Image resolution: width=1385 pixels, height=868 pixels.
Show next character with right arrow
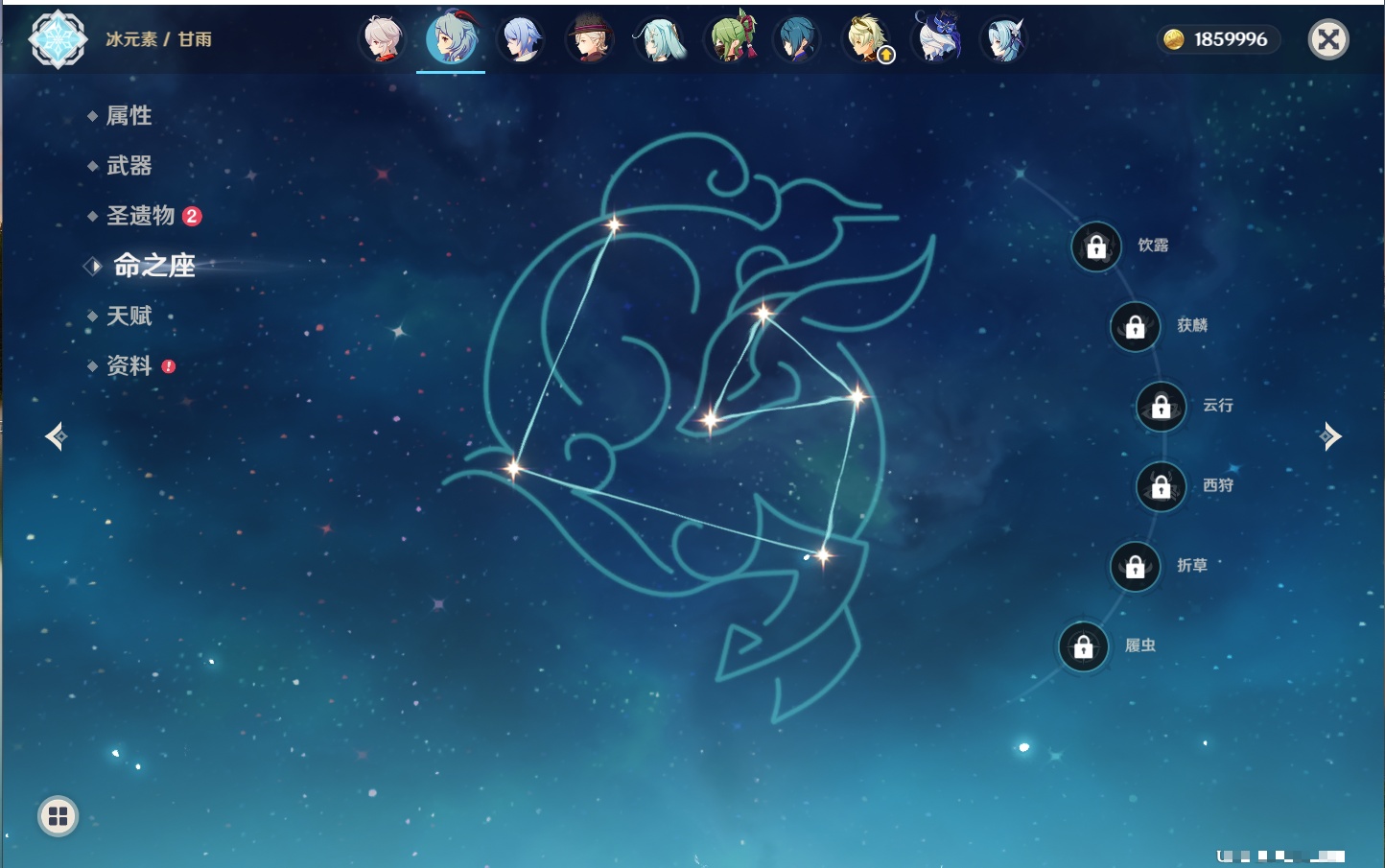click(1329, 436)
